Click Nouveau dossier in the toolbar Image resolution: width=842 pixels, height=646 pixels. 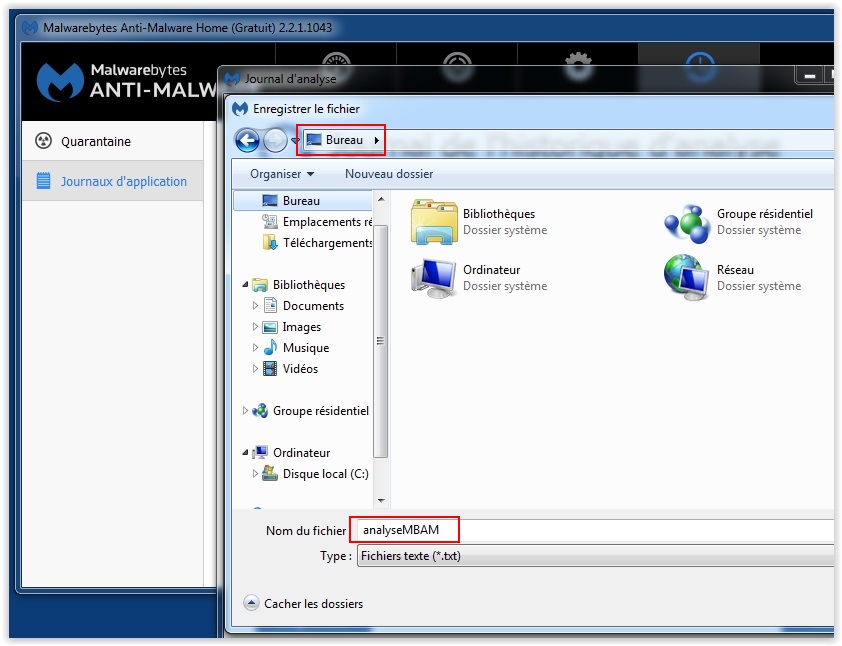coord(389,174)
